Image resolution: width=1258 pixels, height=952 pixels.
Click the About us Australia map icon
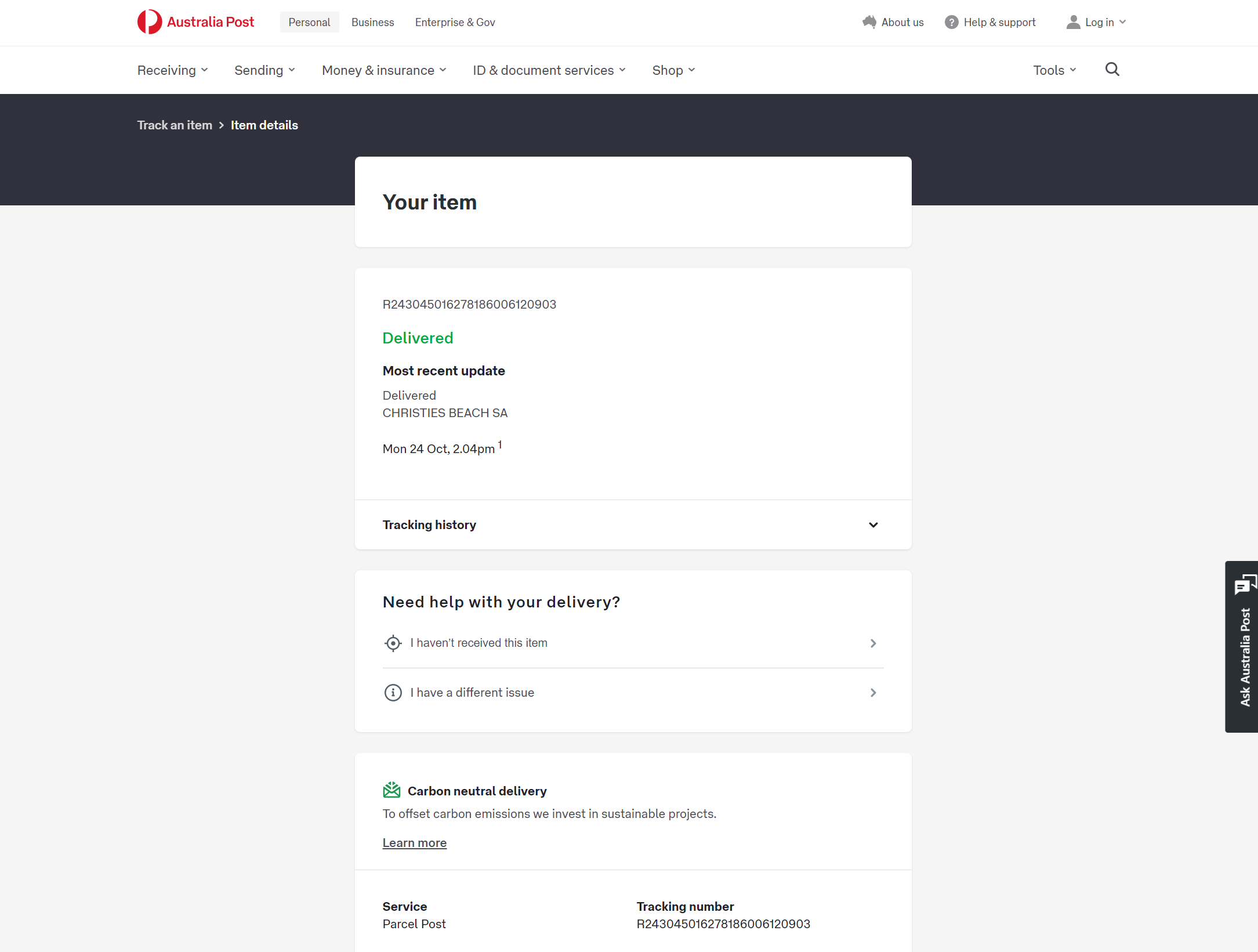pyautogui.click(x=869, y=22)
